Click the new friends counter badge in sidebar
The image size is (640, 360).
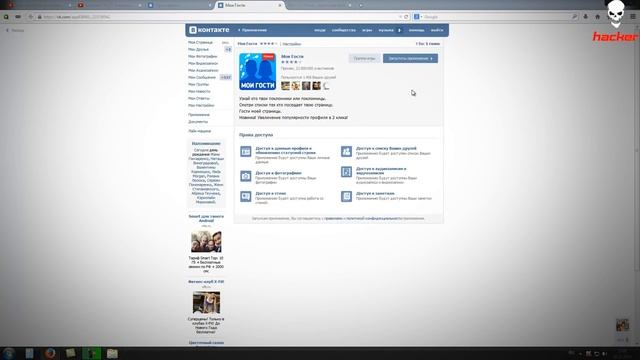click(x=228, y=49)
